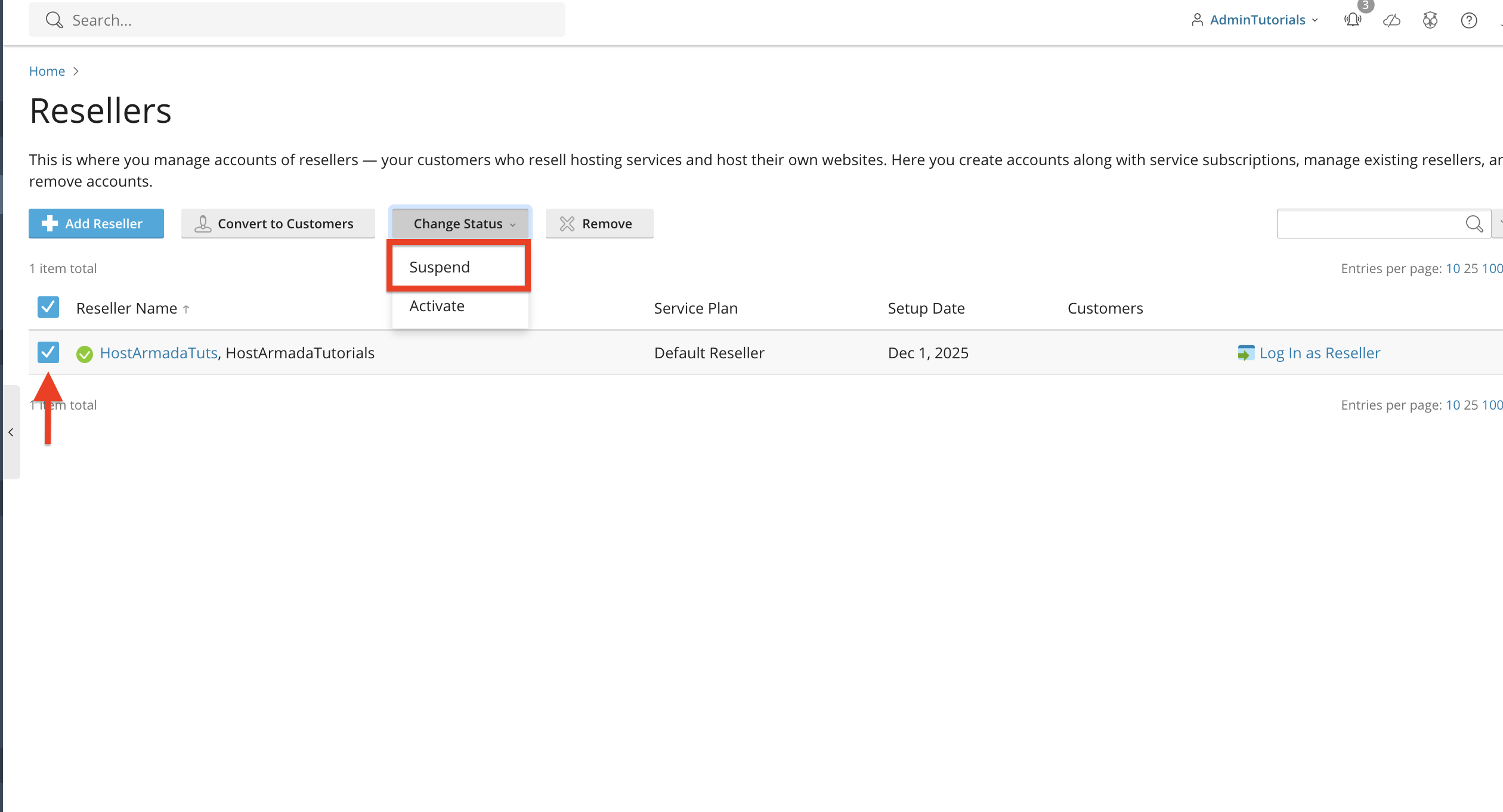The image size is (1503, 812).
Task: Click the plus icon on Add Reseller
Action: (50, 224)
